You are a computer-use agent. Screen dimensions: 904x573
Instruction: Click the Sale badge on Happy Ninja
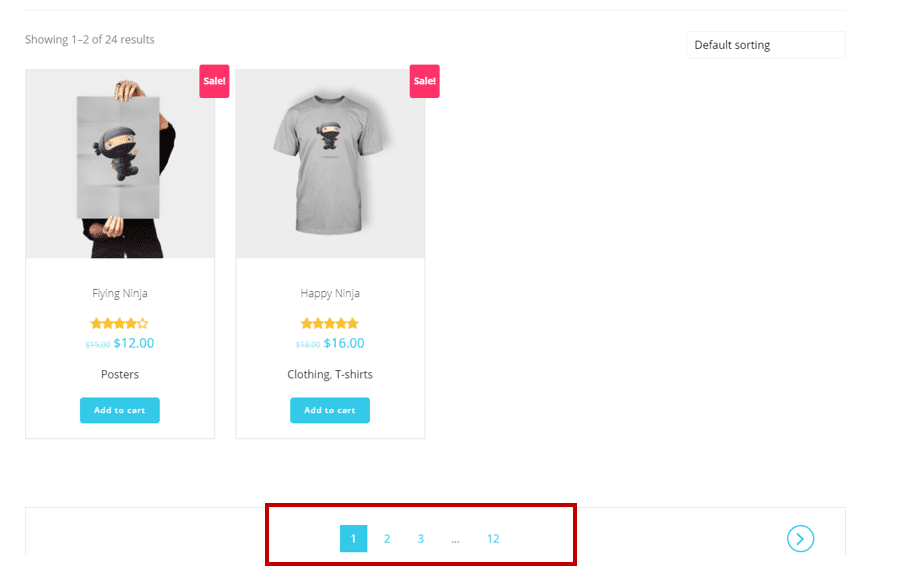tap(424, 81)
